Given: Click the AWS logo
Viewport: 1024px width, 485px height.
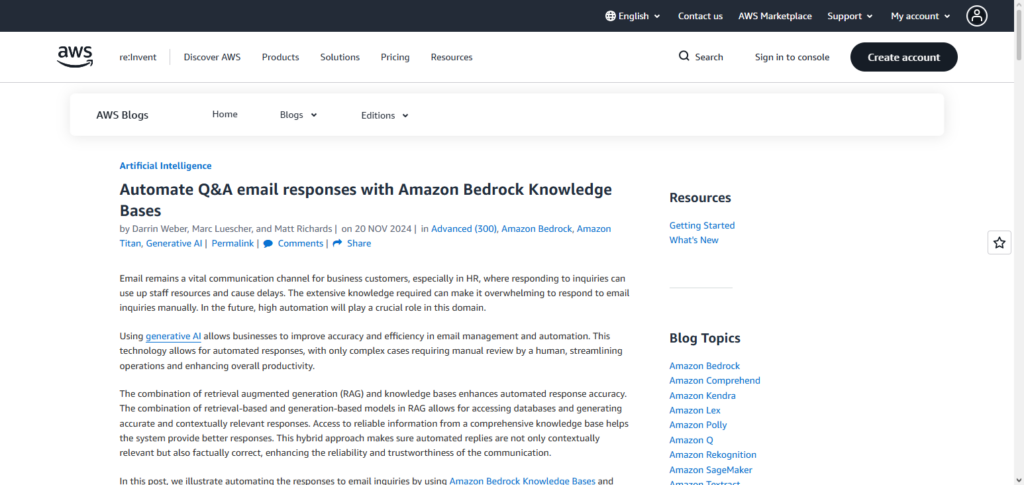Looking at the screenshot, I should click(x=74, y=57).
